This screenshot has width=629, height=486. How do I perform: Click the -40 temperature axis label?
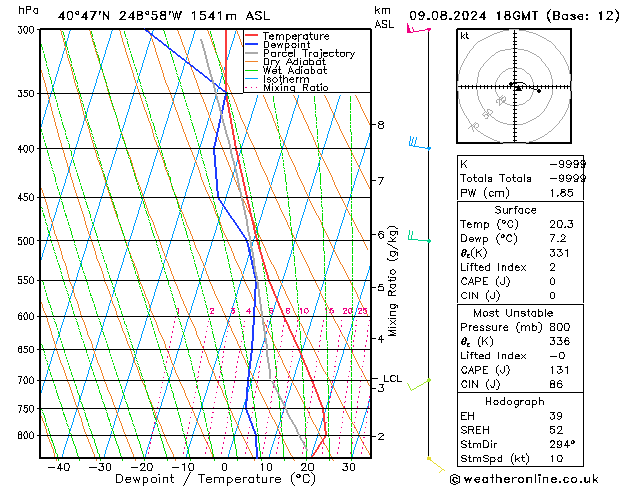(59, 467)
